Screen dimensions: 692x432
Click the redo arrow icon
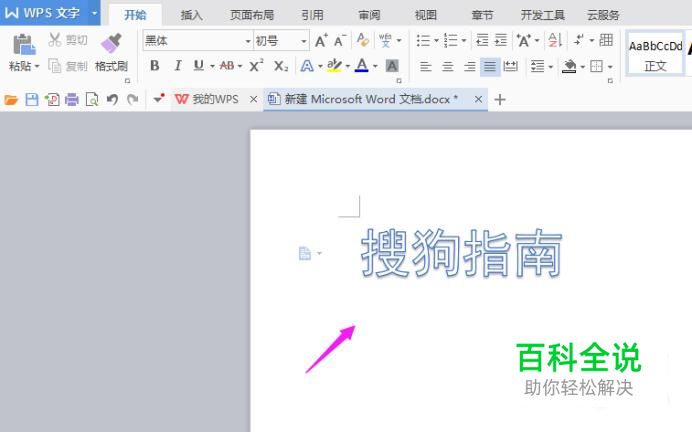point(132,99)
